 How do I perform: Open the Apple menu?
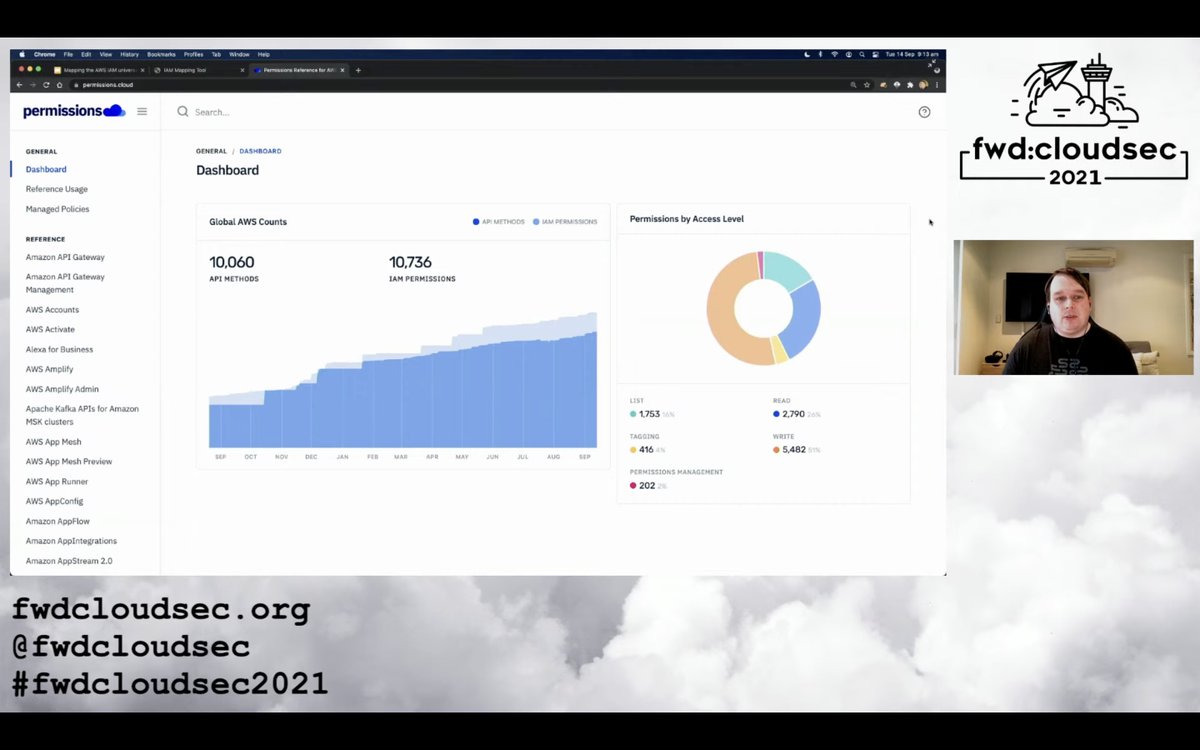(x=22, y=54)
